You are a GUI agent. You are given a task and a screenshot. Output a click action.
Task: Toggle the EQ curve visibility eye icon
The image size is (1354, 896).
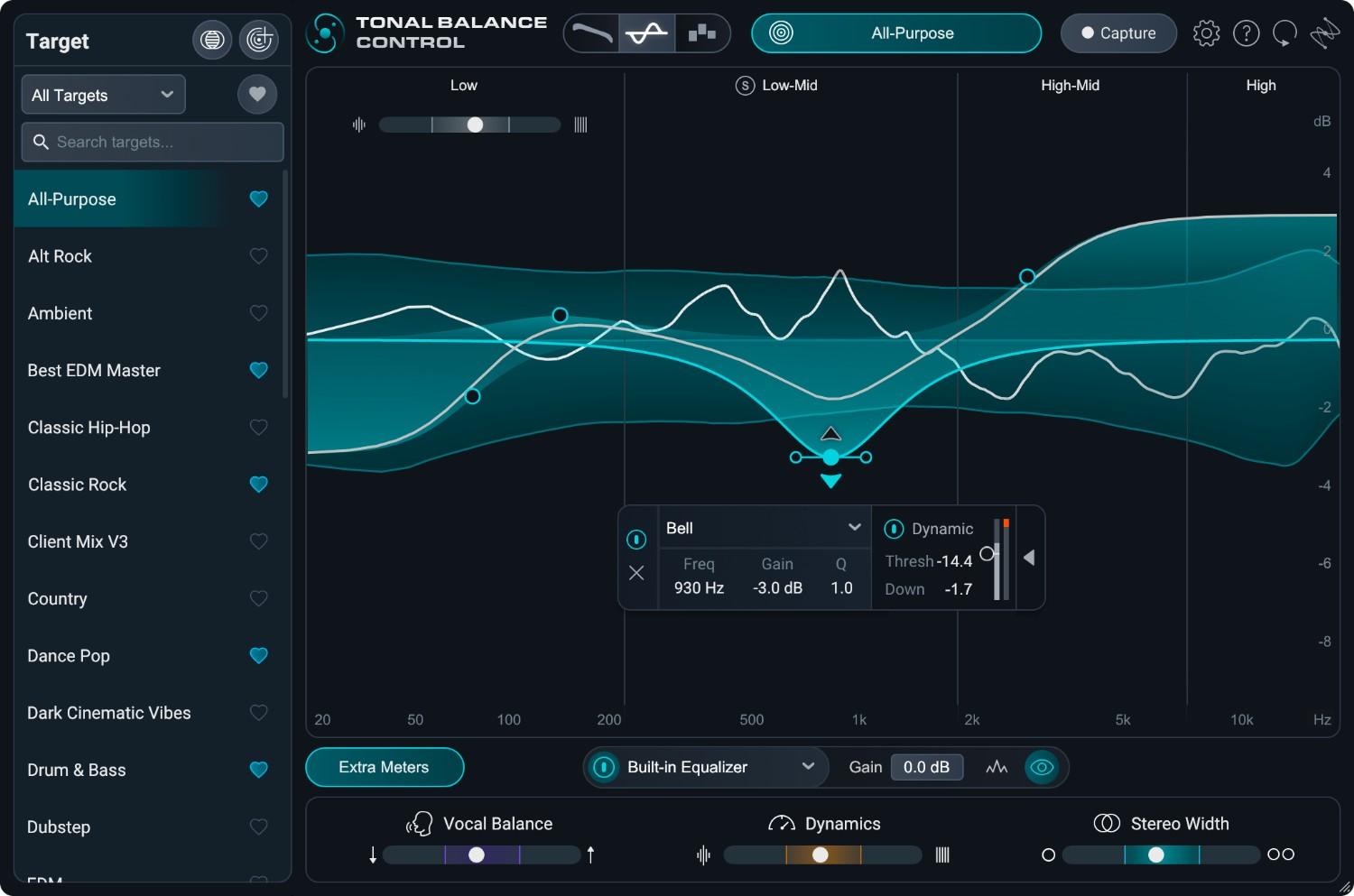[x=1043, y=767]
